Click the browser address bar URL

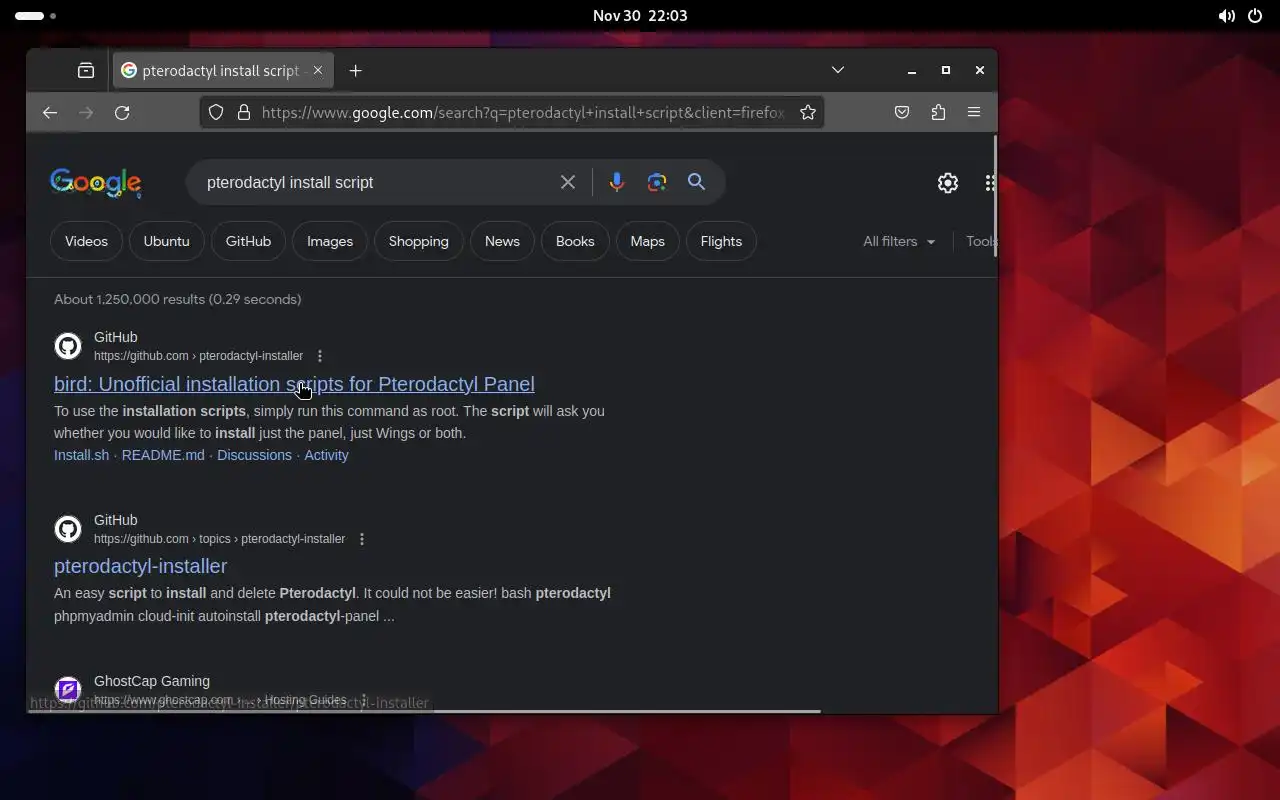pyautogui.click(x=523, y=113)
